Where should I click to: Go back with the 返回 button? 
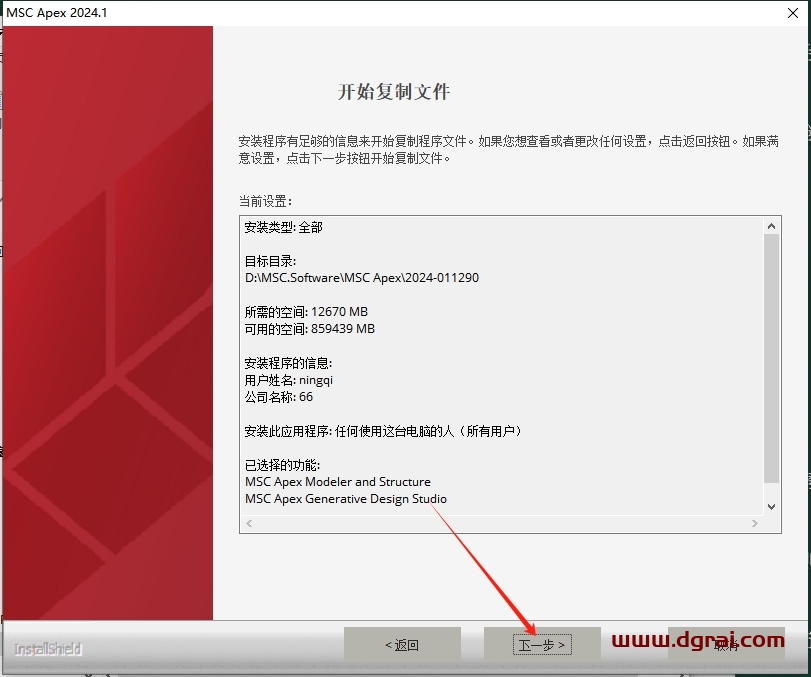402,644
